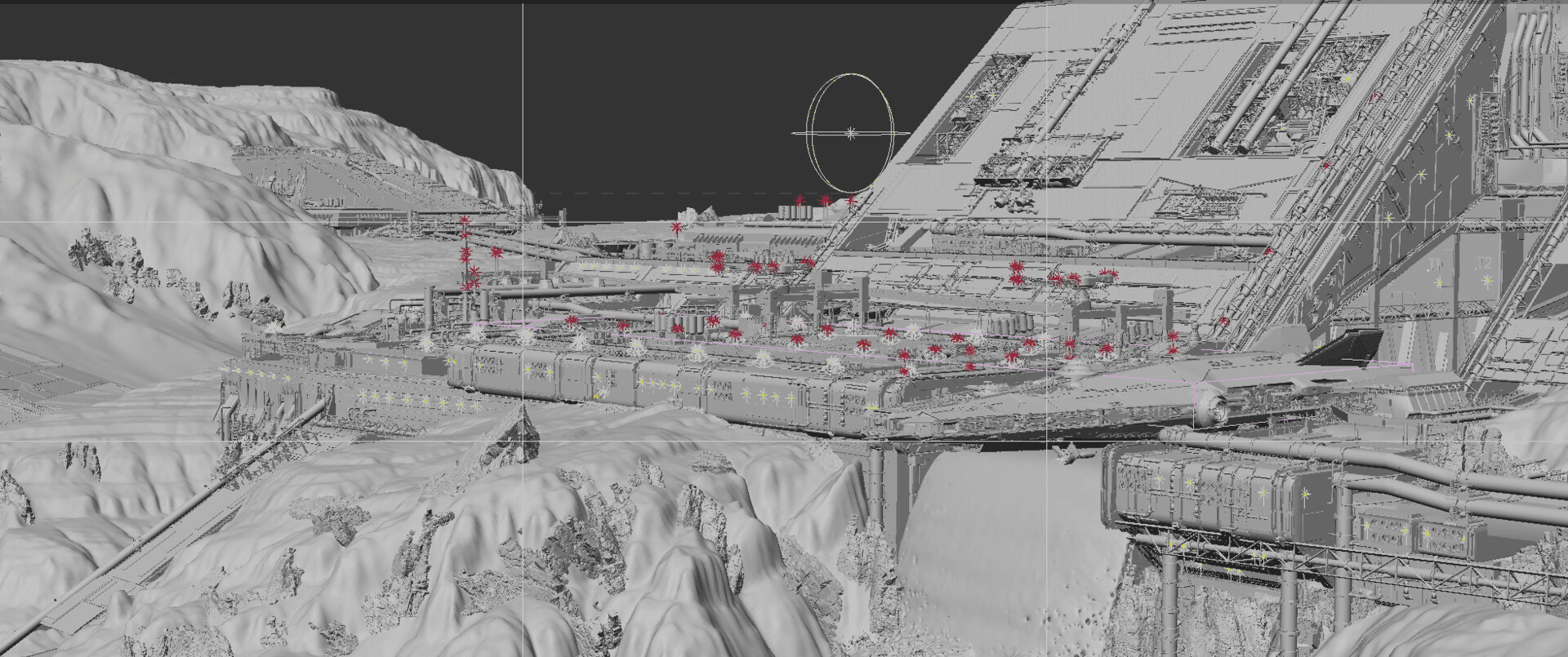Click the T2 label on hangar wall
The width and height of the screenshot is (1568, 657).
[1484, 263]
